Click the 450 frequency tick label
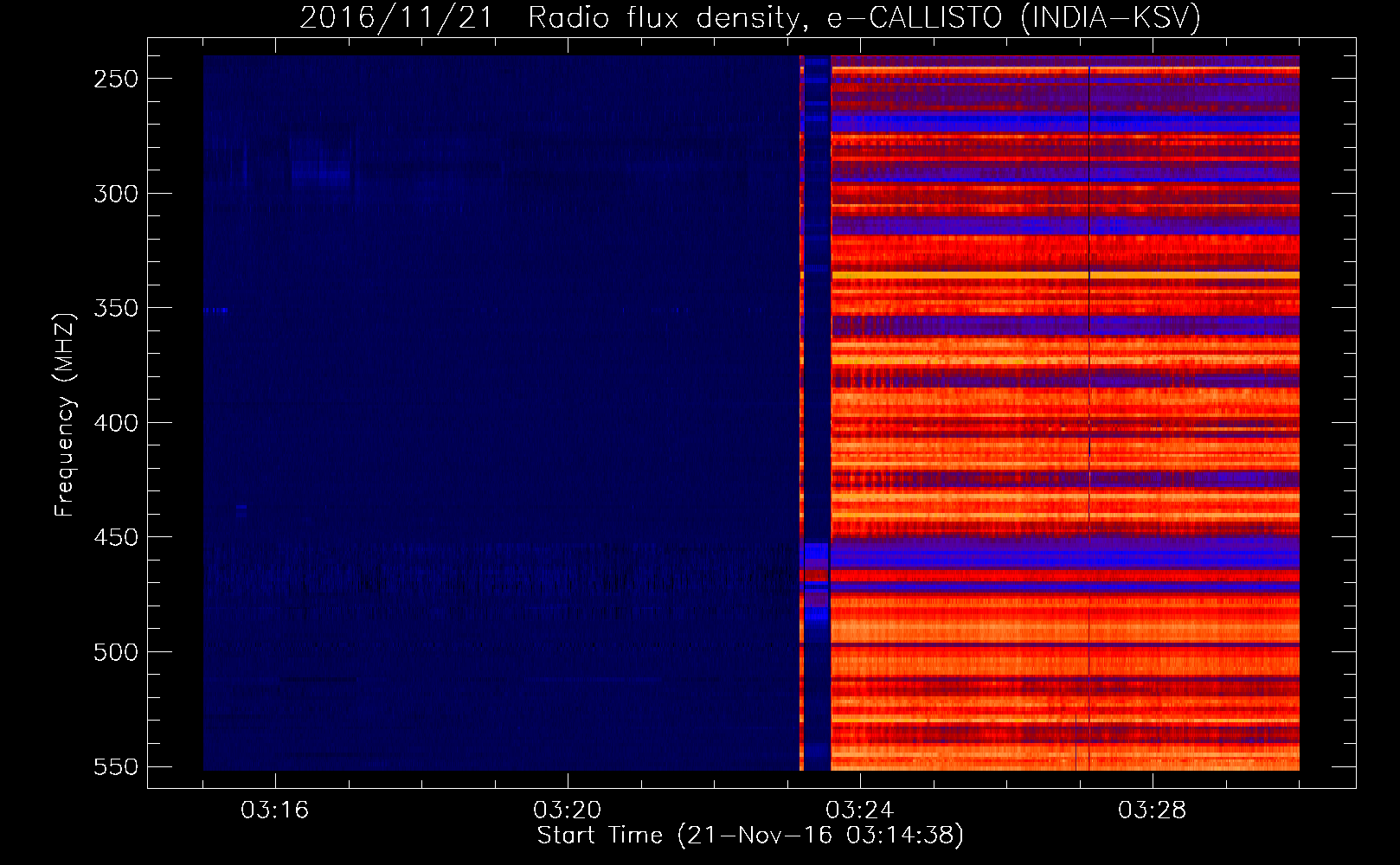This screenshot has height=865, width=1400. click(x=116, y=537)
